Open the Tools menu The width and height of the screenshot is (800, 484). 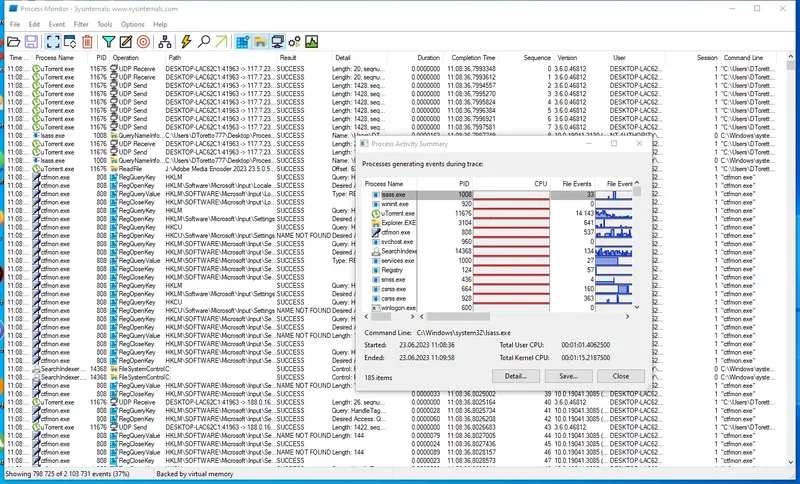pyautogui.click(x=104, y=23)
